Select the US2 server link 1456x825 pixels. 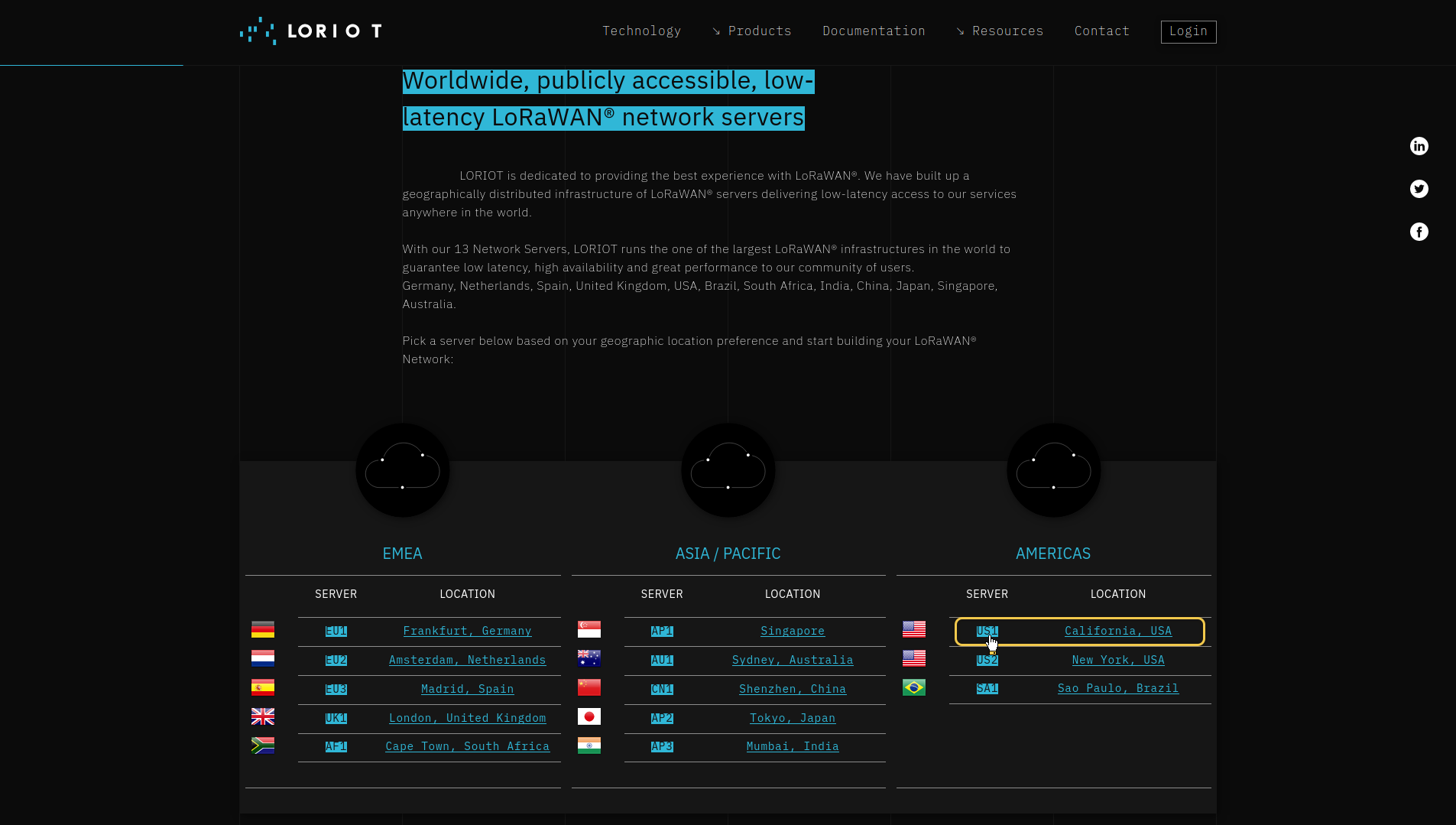pos(987,660)
